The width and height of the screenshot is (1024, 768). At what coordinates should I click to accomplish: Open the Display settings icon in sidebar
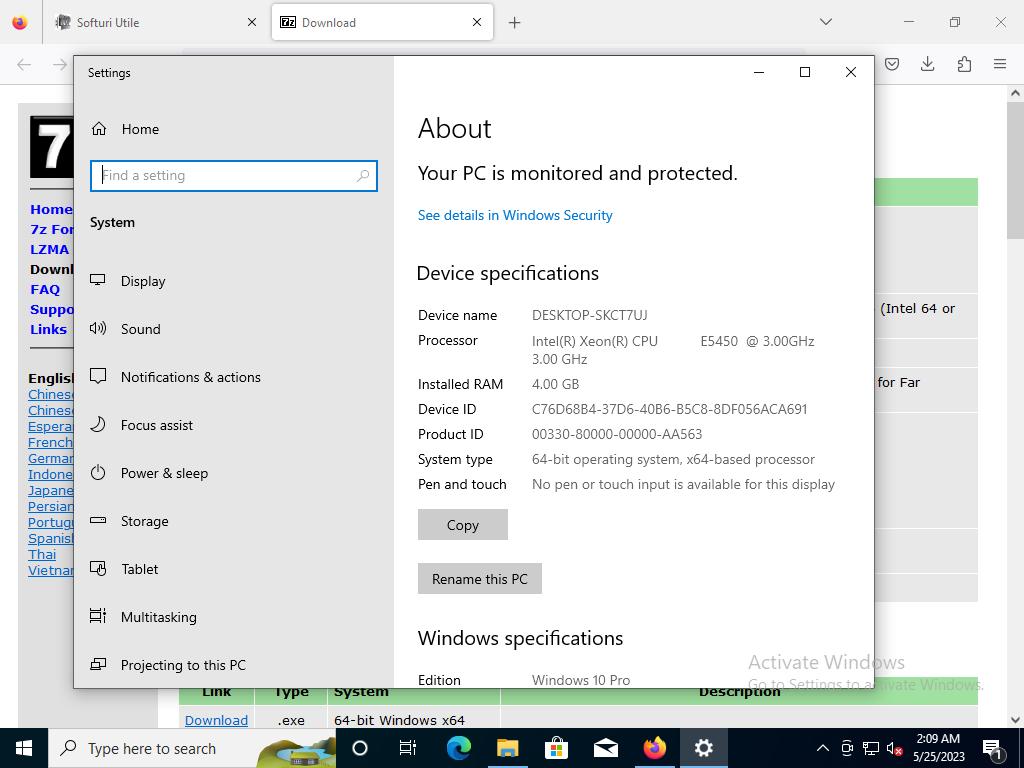(x=98, y=281)
